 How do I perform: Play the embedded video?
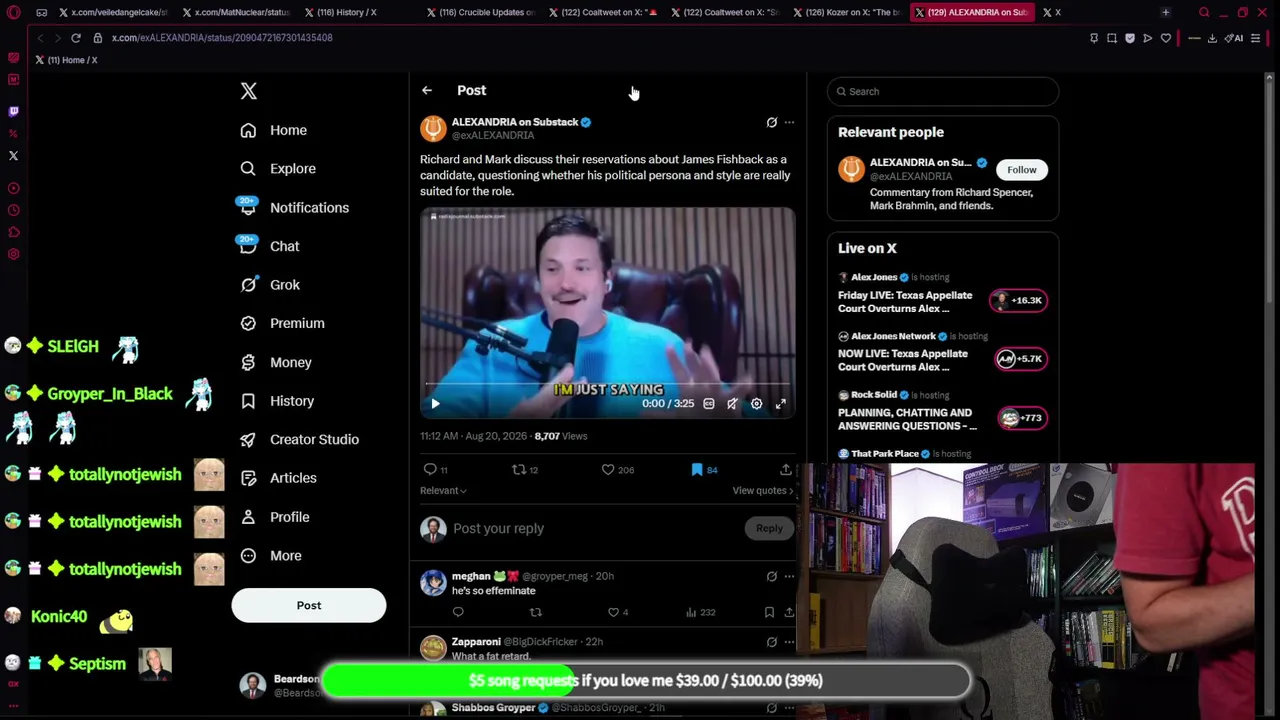click(x=435, y=404)
